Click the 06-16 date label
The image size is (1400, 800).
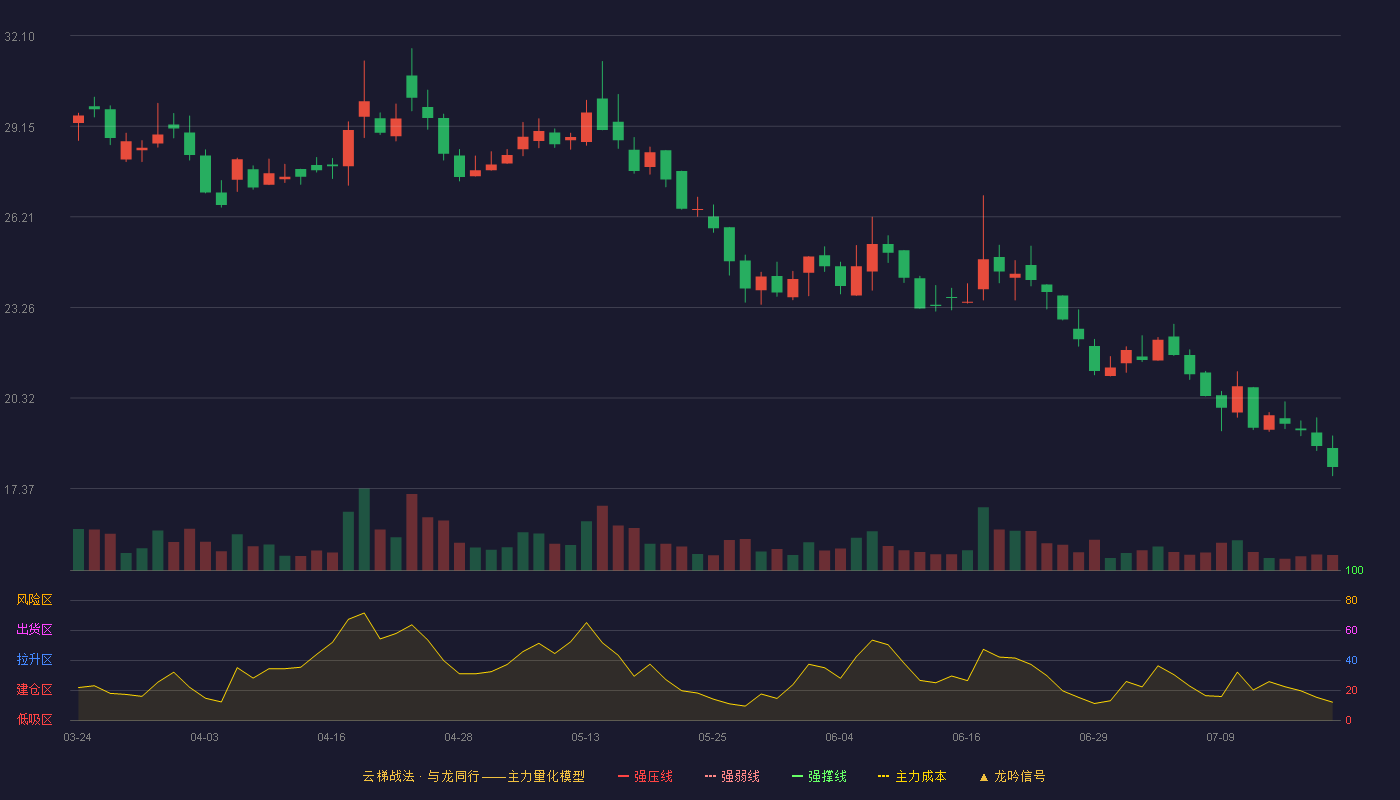tap(967, 737)
